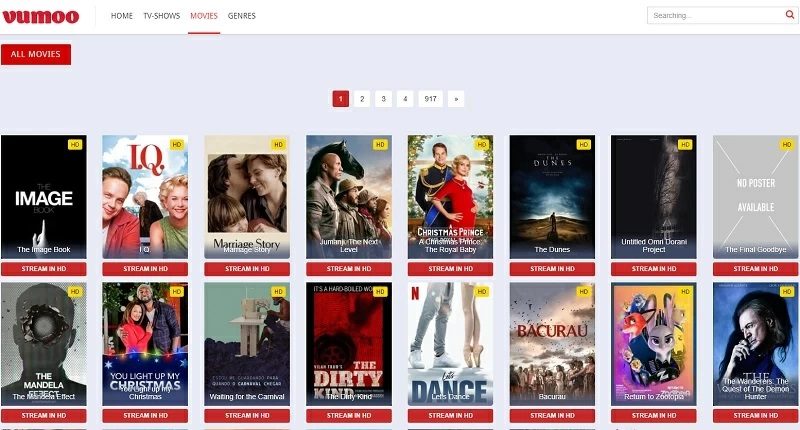800x430 pixels.
Task: Stream The Image Book in HD
Action: click(x=44, y=269)
